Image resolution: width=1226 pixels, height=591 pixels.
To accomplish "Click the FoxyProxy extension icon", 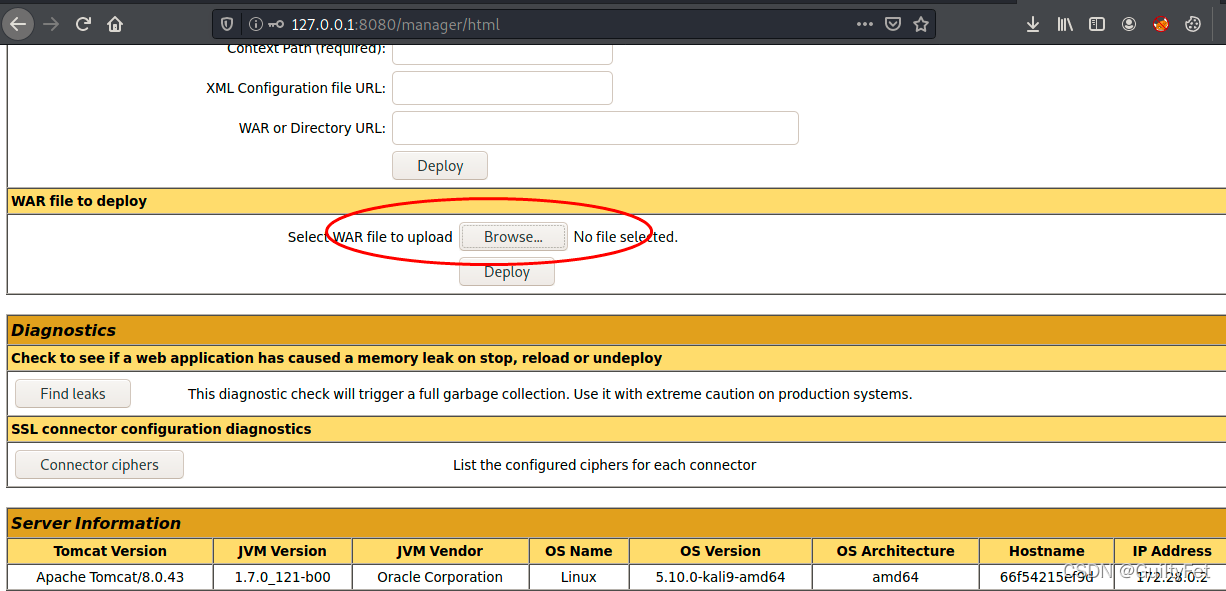I will click(x=1161, y=24).
